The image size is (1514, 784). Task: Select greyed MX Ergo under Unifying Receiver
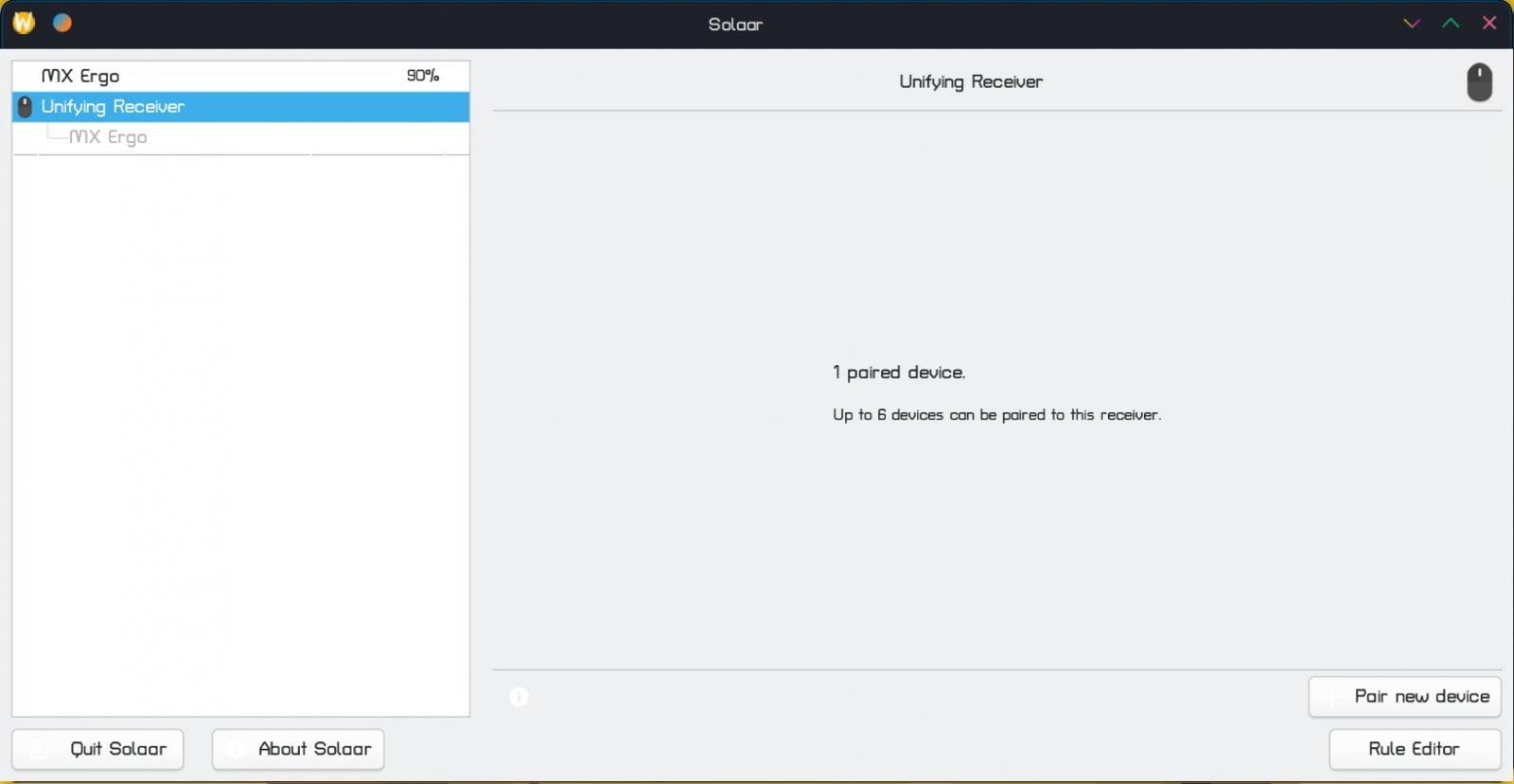[x=240, y=137]
